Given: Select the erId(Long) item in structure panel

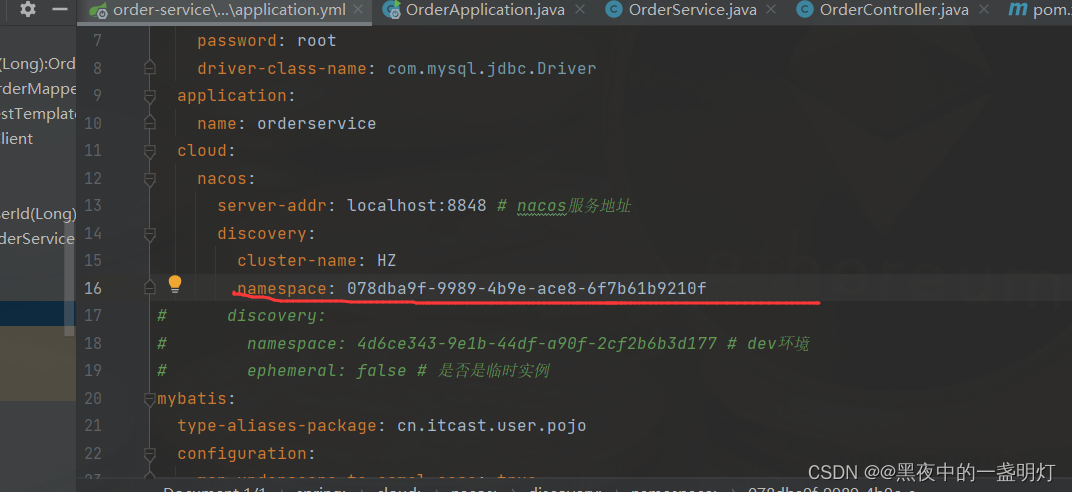Looking at the screenshot, I should (38, 213).
